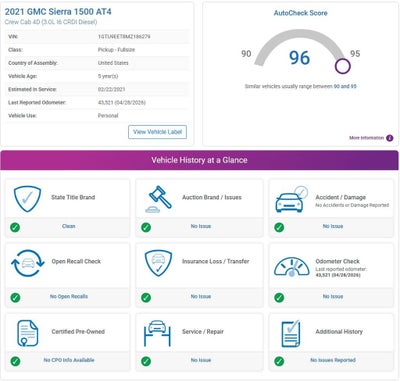The height and width of the screenshot is (382, 400).
Task: Click the VIN number value
Action: click(x=124, y=36)
